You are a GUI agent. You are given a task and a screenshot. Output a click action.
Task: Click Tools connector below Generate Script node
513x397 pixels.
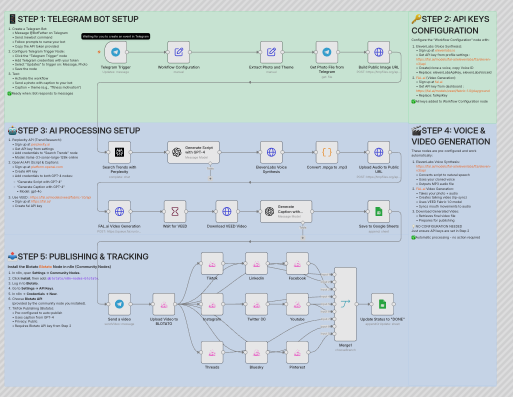[x=210, y=179]
